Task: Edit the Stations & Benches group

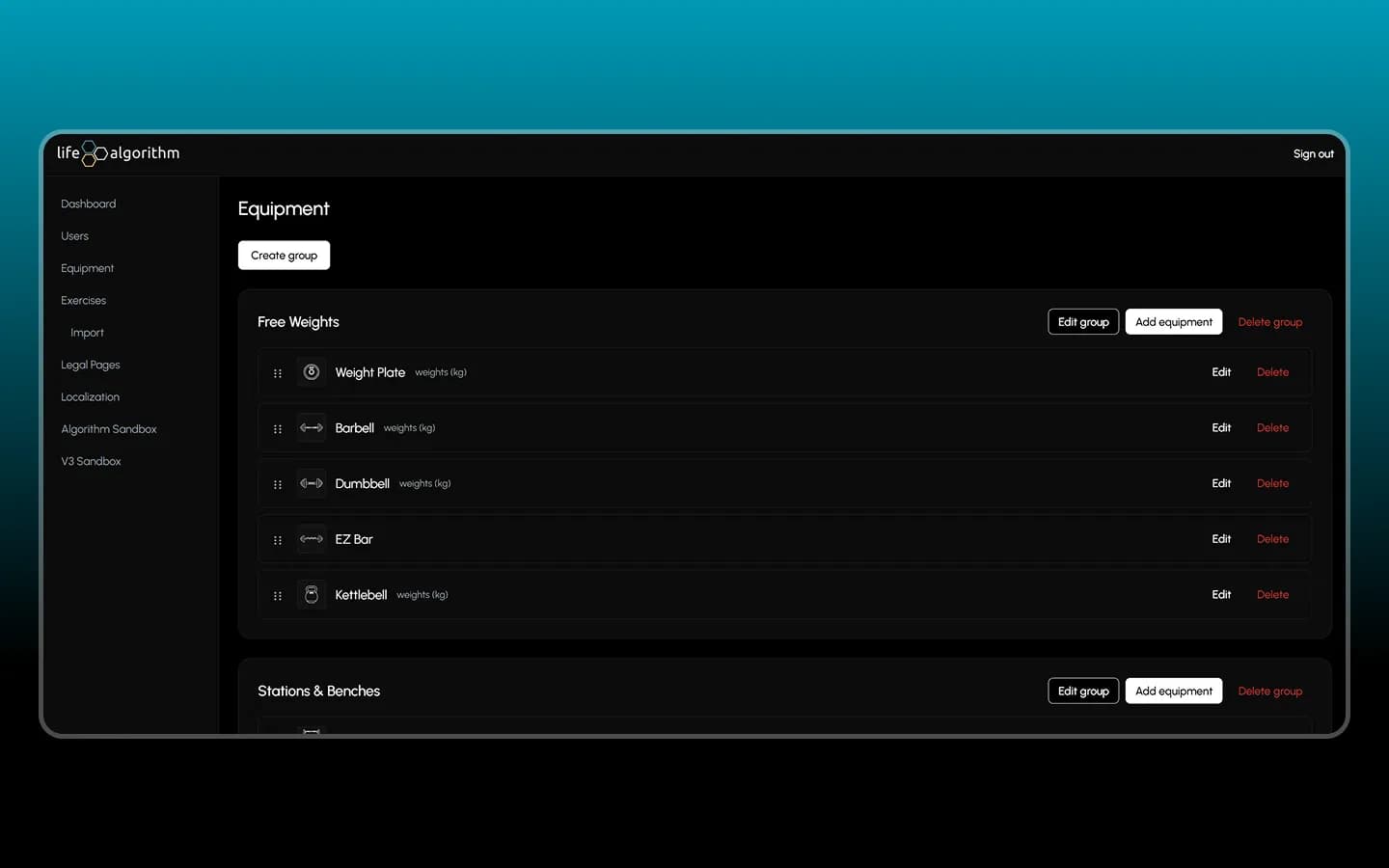Action: pyautogui.click(x=1083, y=691)
